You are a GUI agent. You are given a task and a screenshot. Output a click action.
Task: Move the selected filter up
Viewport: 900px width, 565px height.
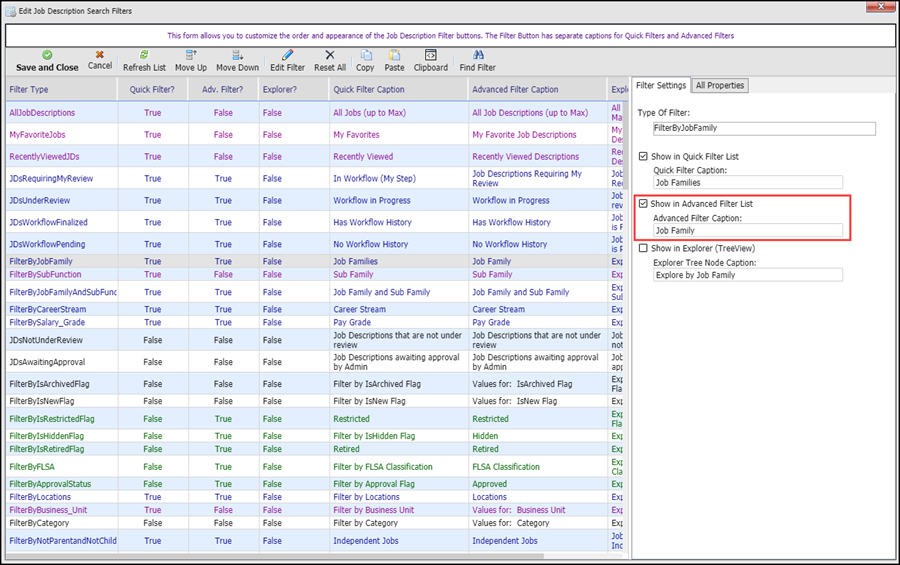pos(190,55)
